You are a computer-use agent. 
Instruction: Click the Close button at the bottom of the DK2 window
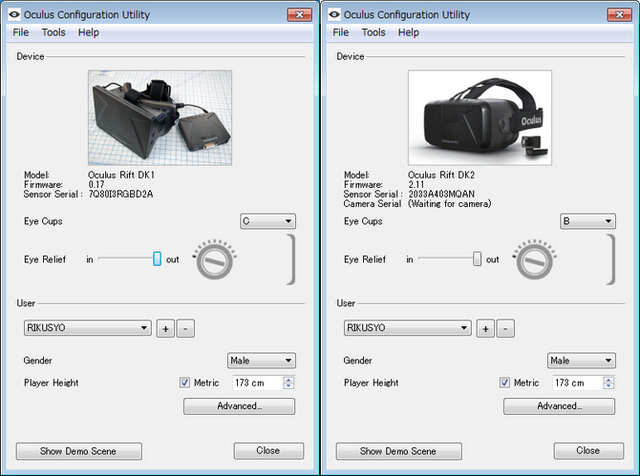pos(589,451)
